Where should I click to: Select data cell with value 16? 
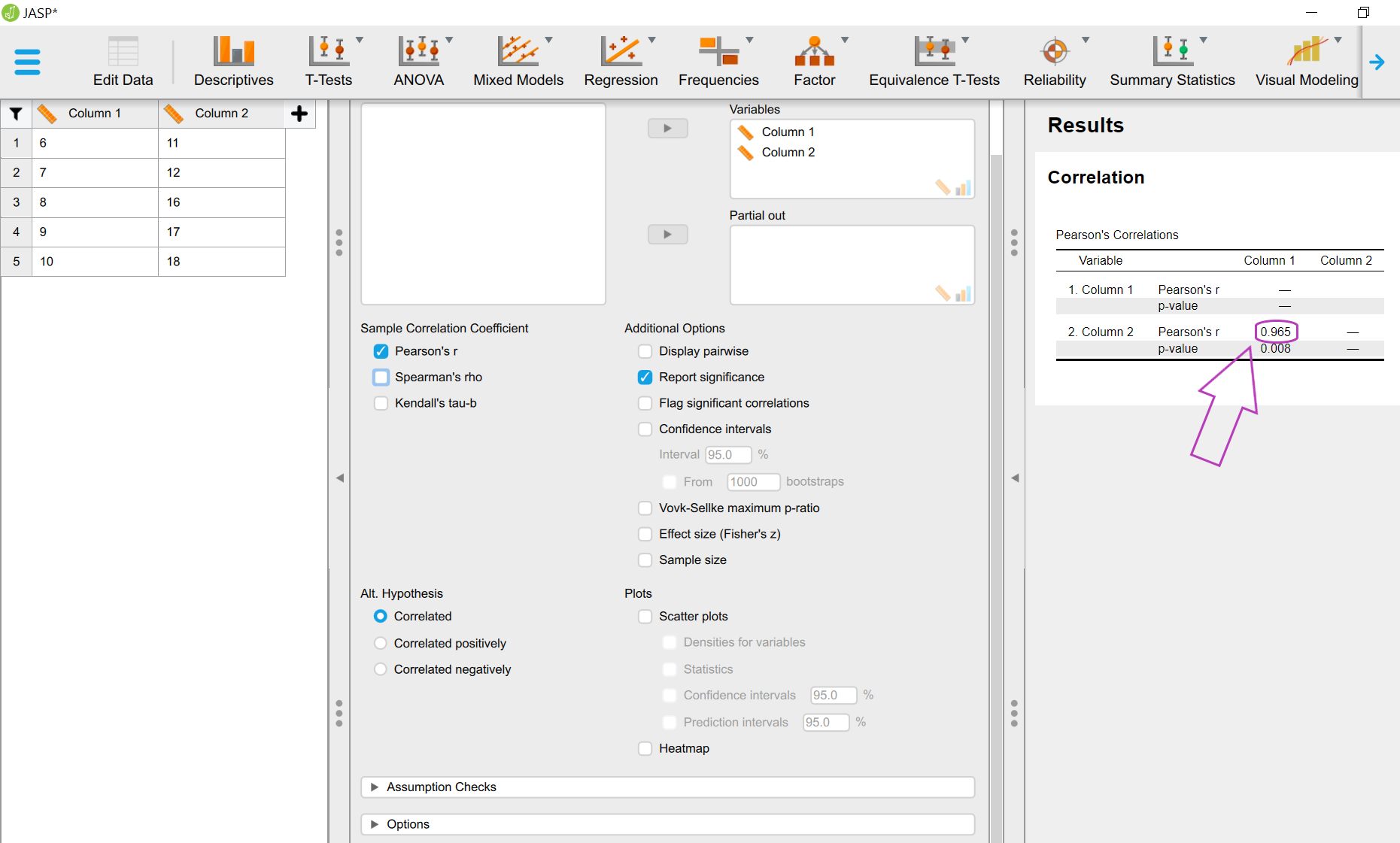(x=222, y=202)
